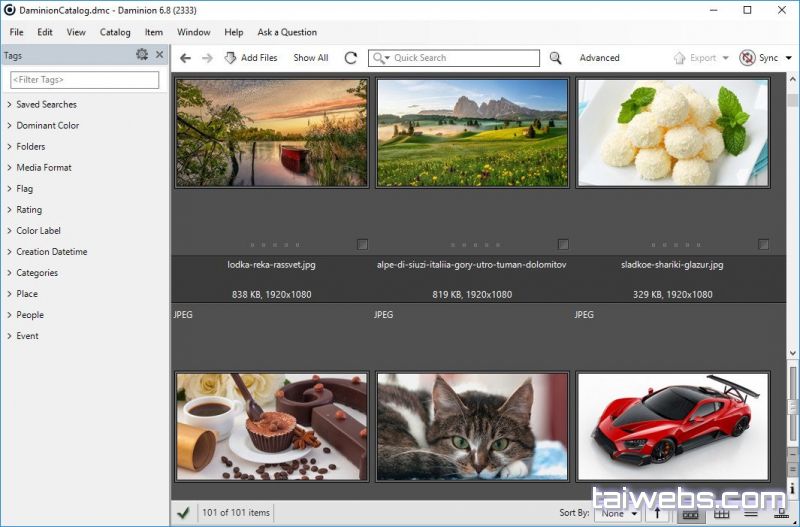The width and height of the screenshot is (800, 527).
Task: Click the Add Files button
Action: [x=251, y=58]
